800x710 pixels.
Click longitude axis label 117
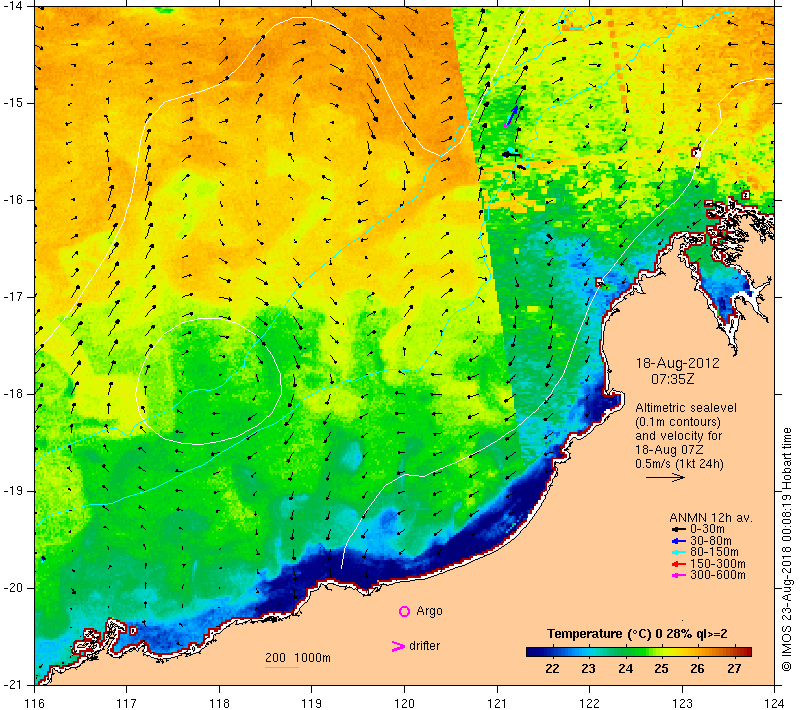click(127, 703)
